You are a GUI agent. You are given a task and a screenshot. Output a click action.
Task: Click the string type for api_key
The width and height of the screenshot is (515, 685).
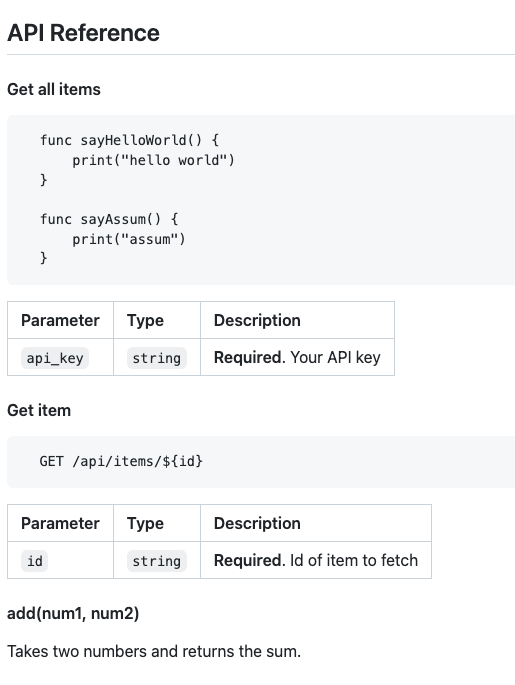pos(157,358)
